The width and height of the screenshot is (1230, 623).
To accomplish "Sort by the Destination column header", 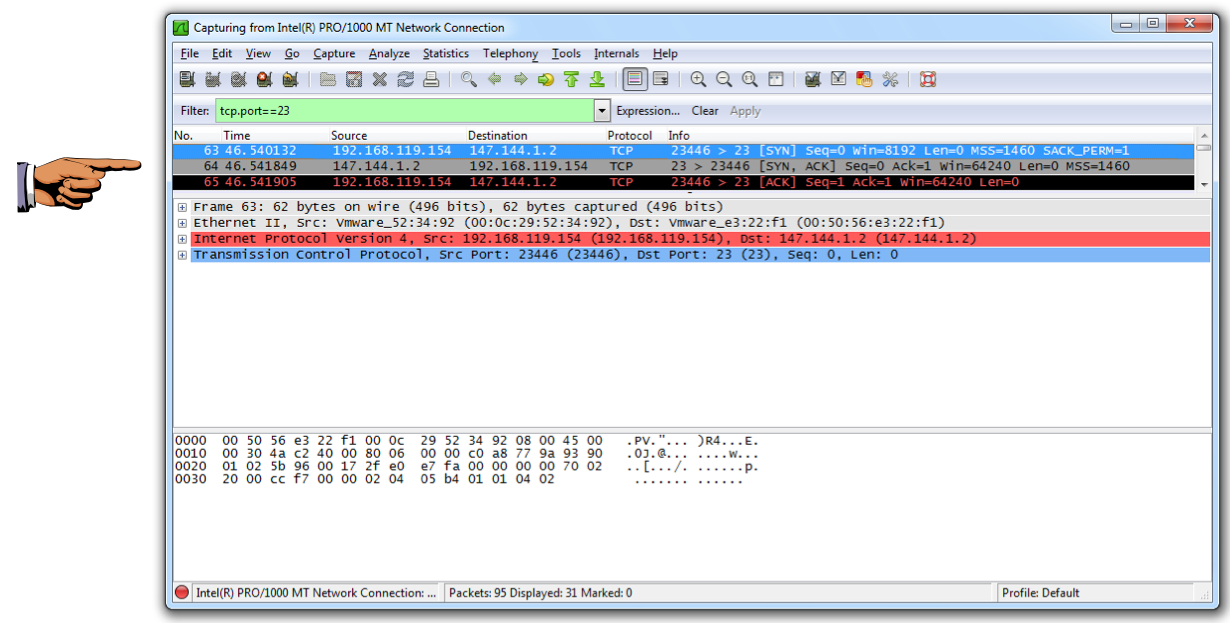I will (x=535, y=135).
